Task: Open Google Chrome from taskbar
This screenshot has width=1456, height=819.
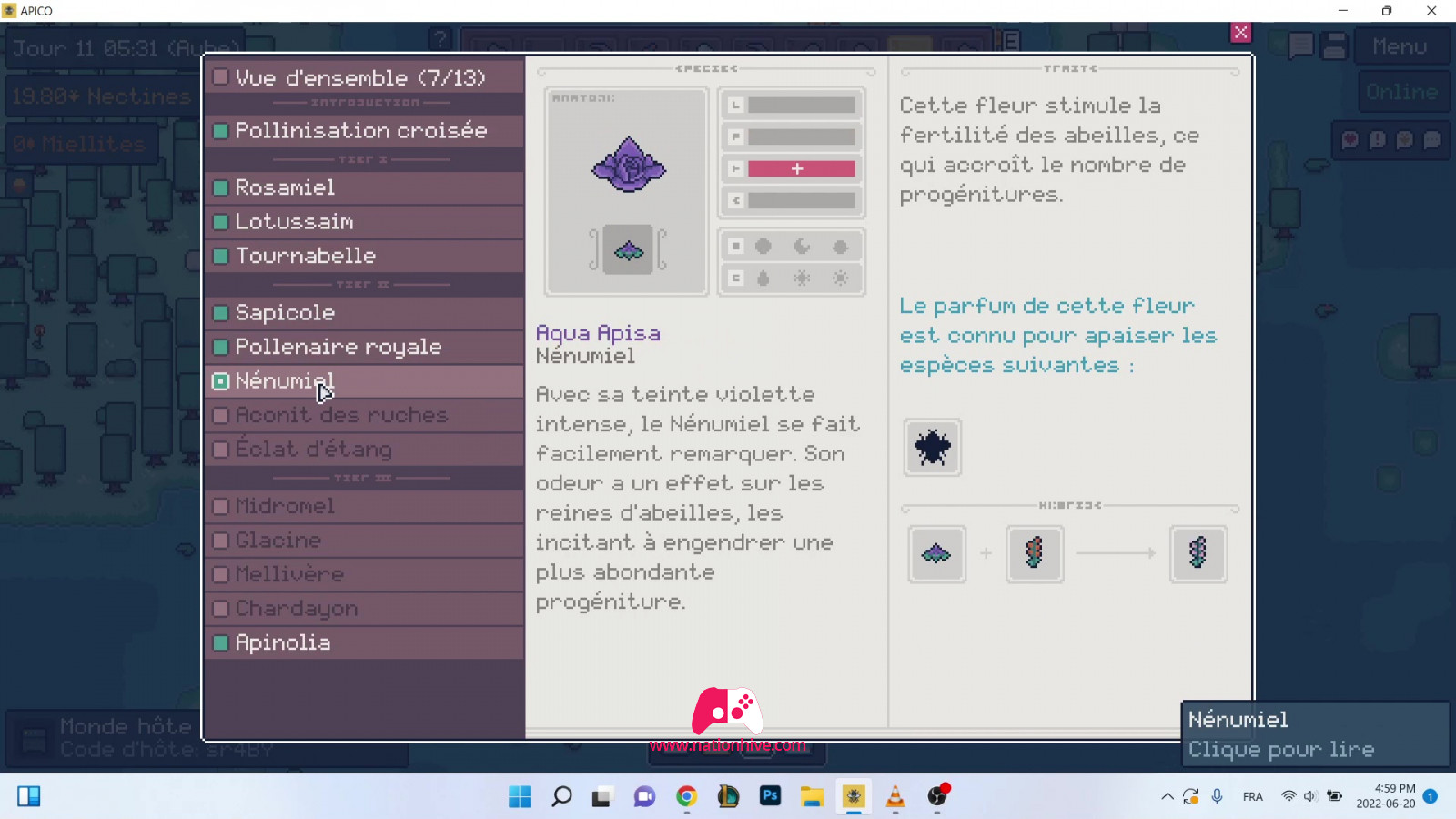Action: click(x=686, y=796)
